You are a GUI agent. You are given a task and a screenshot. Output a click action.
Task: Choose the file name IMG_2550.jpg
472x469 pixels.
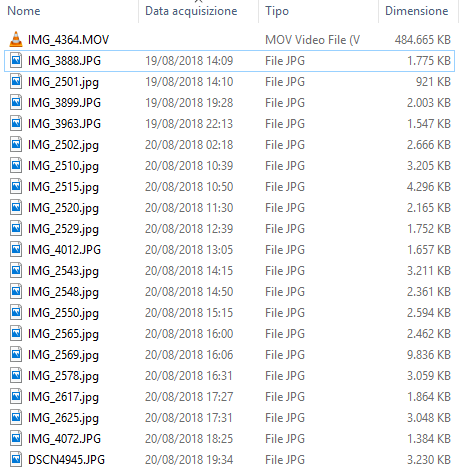tap(63, 313)
